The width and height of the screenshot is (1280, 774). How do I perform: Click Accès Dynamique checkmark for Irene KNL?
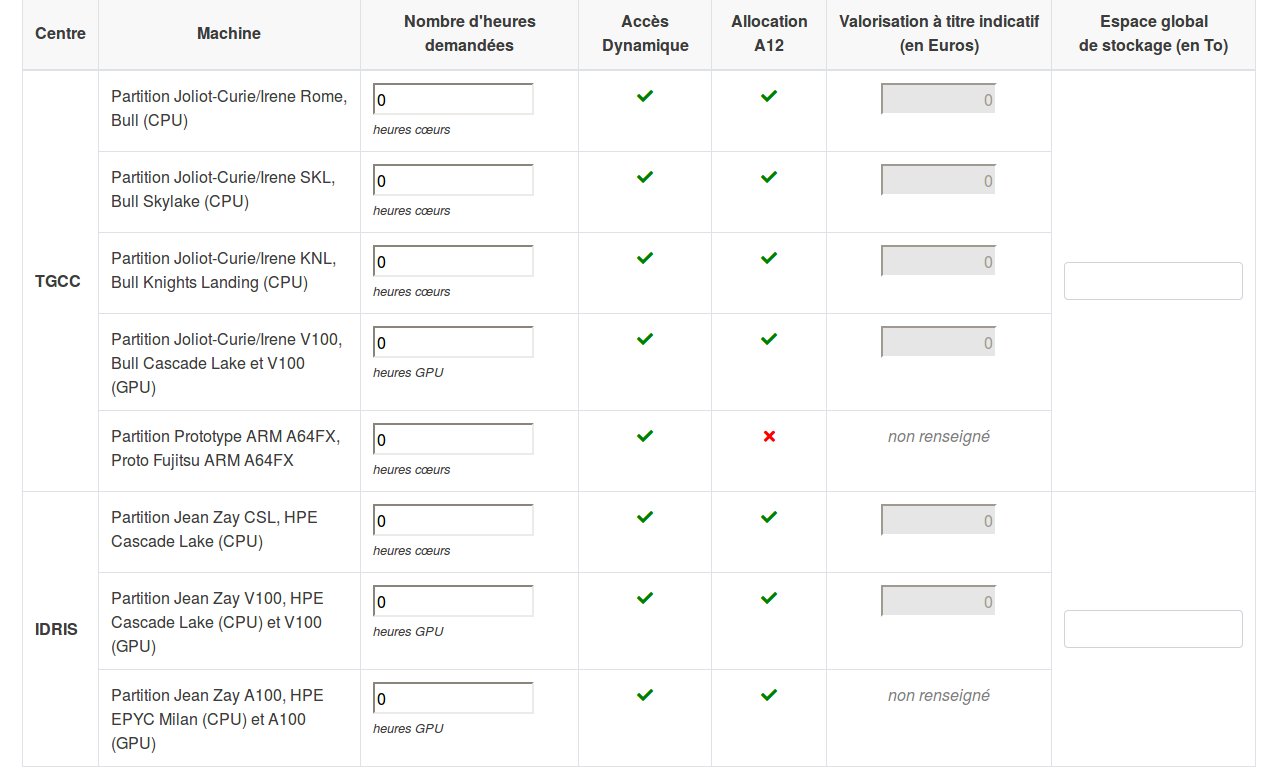[x=645, y=258]
